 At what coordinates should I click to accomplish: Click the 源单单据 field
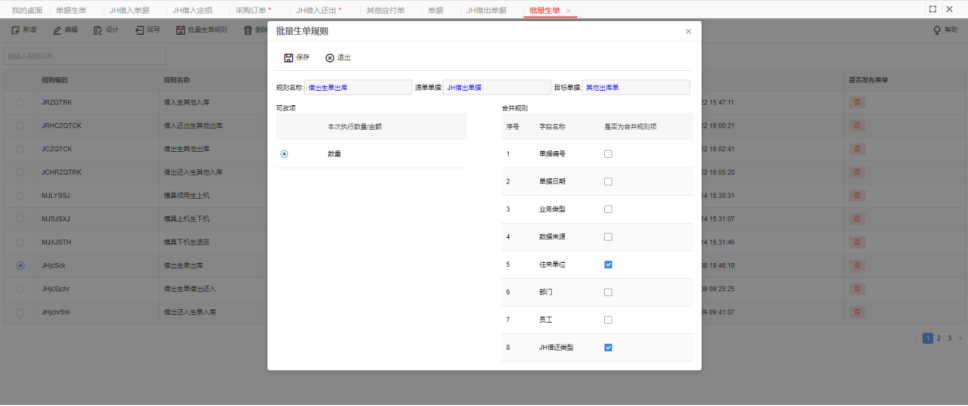click(496, 88)
